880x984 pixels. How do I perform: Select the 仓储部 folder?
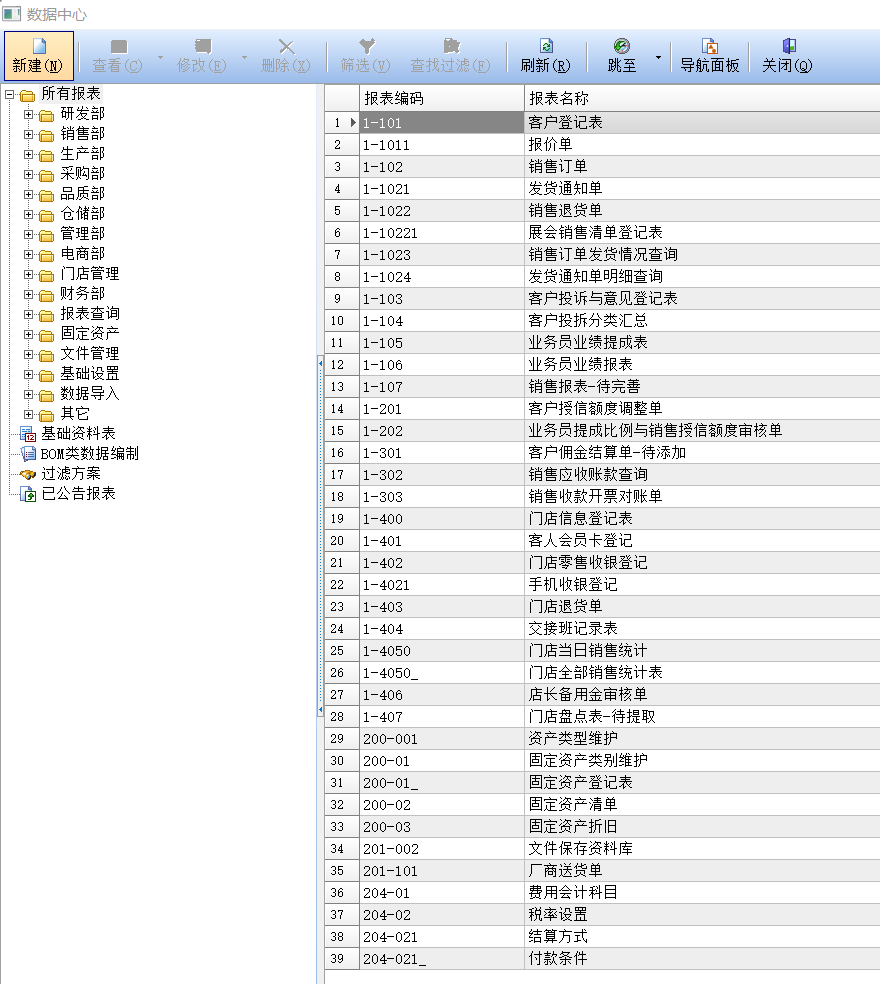82,214
